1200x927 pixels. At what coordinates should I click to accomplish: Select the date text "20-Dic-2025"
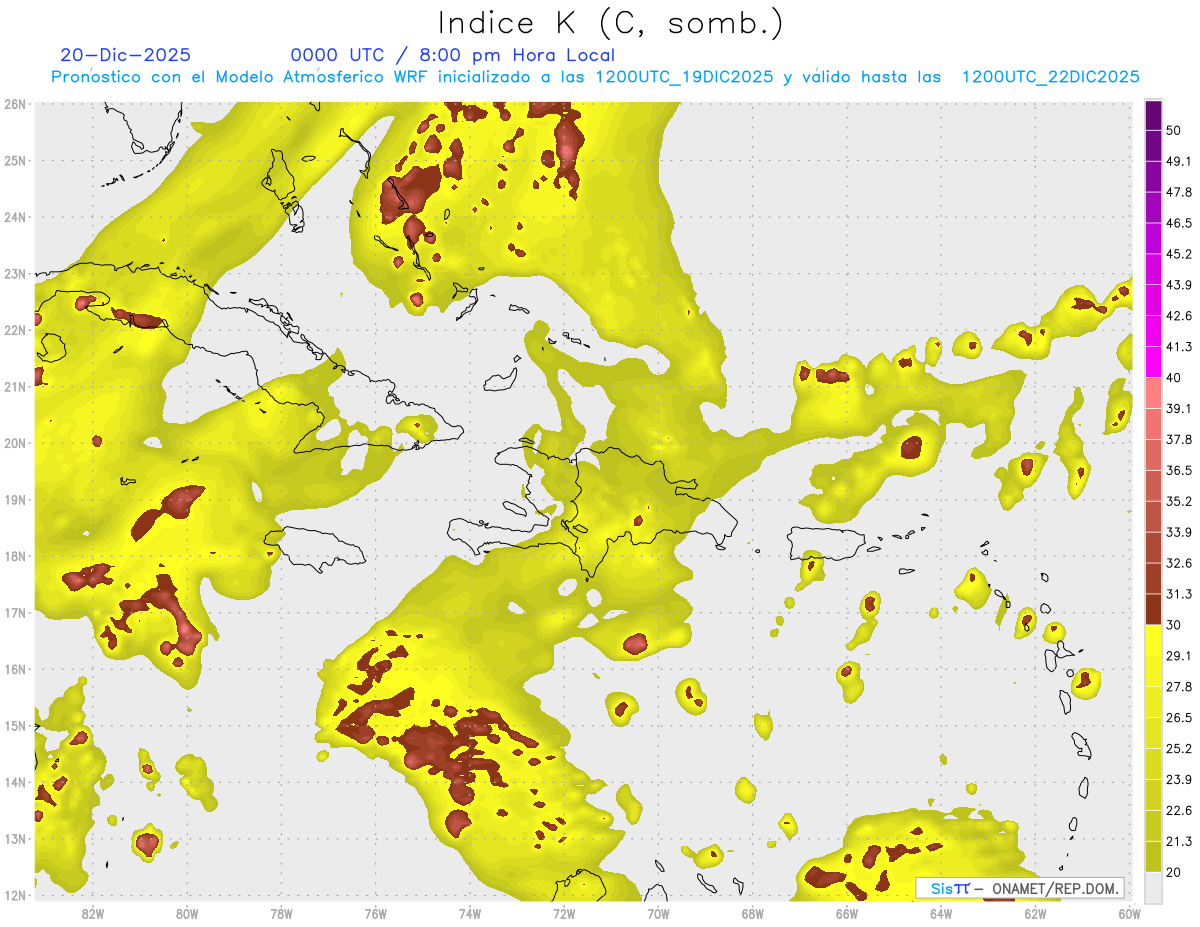[x=125, y=56]
